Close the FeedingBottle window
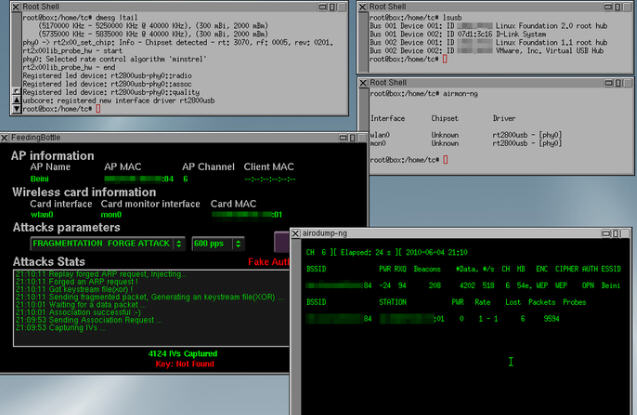This screenshot has width=637, height=415. 4,138
